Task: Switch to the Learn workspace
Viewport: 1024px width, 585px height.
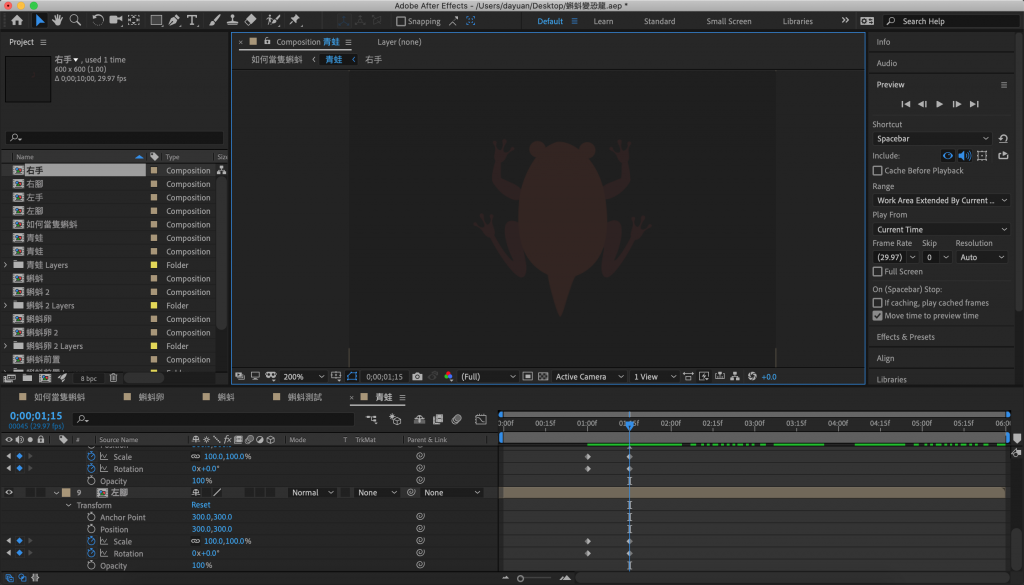Action: pyautogui.click(x=603, y=22)
